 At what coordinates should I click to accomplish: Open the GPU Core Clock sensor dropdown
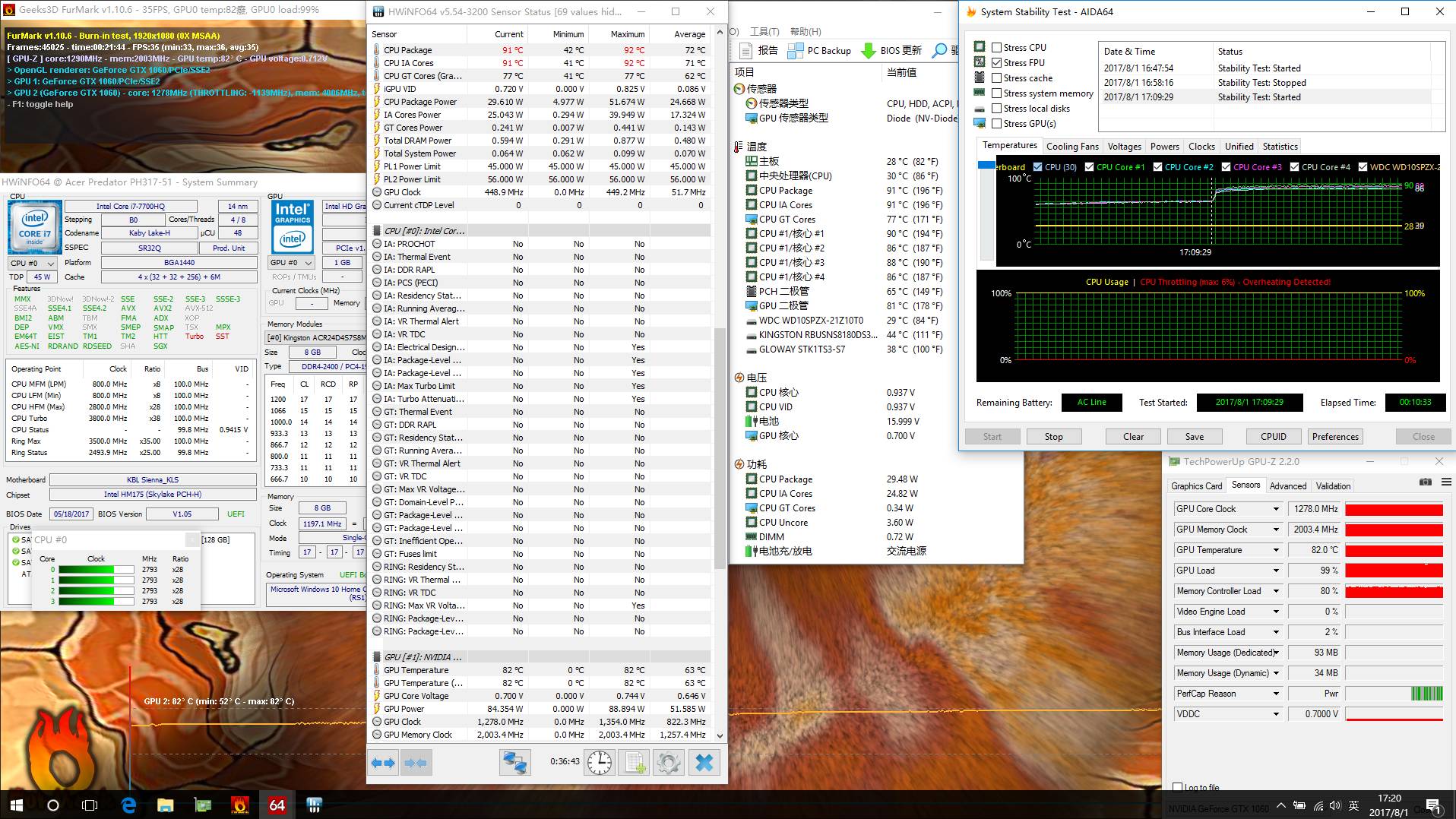pos(1276,509)
